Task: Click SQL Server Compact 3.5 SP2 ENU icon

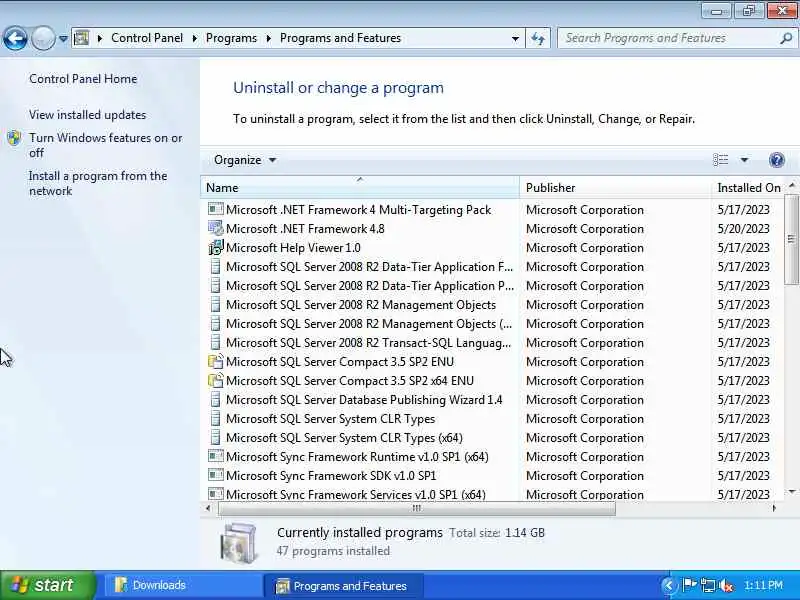Action: (x=216, y=362)
